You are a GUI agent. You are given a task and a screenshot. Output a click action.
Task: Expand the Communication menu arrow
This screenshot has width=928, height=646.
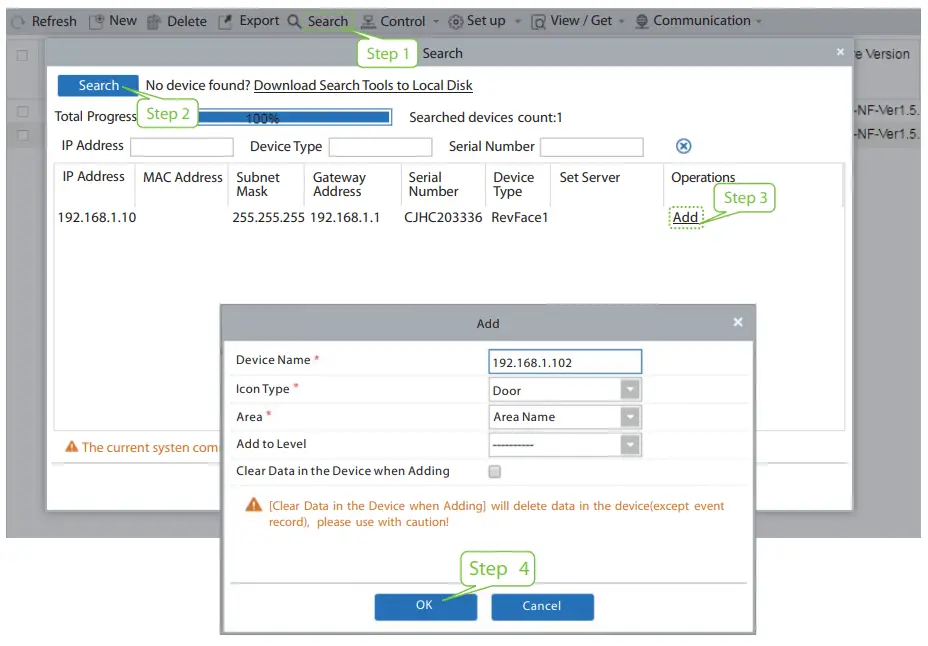coord(759,22)
